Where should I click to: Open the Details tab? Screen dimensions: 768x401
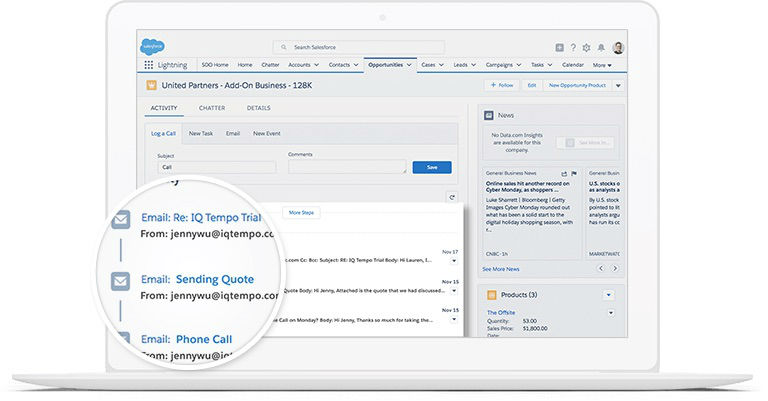[x=258, y=108]
